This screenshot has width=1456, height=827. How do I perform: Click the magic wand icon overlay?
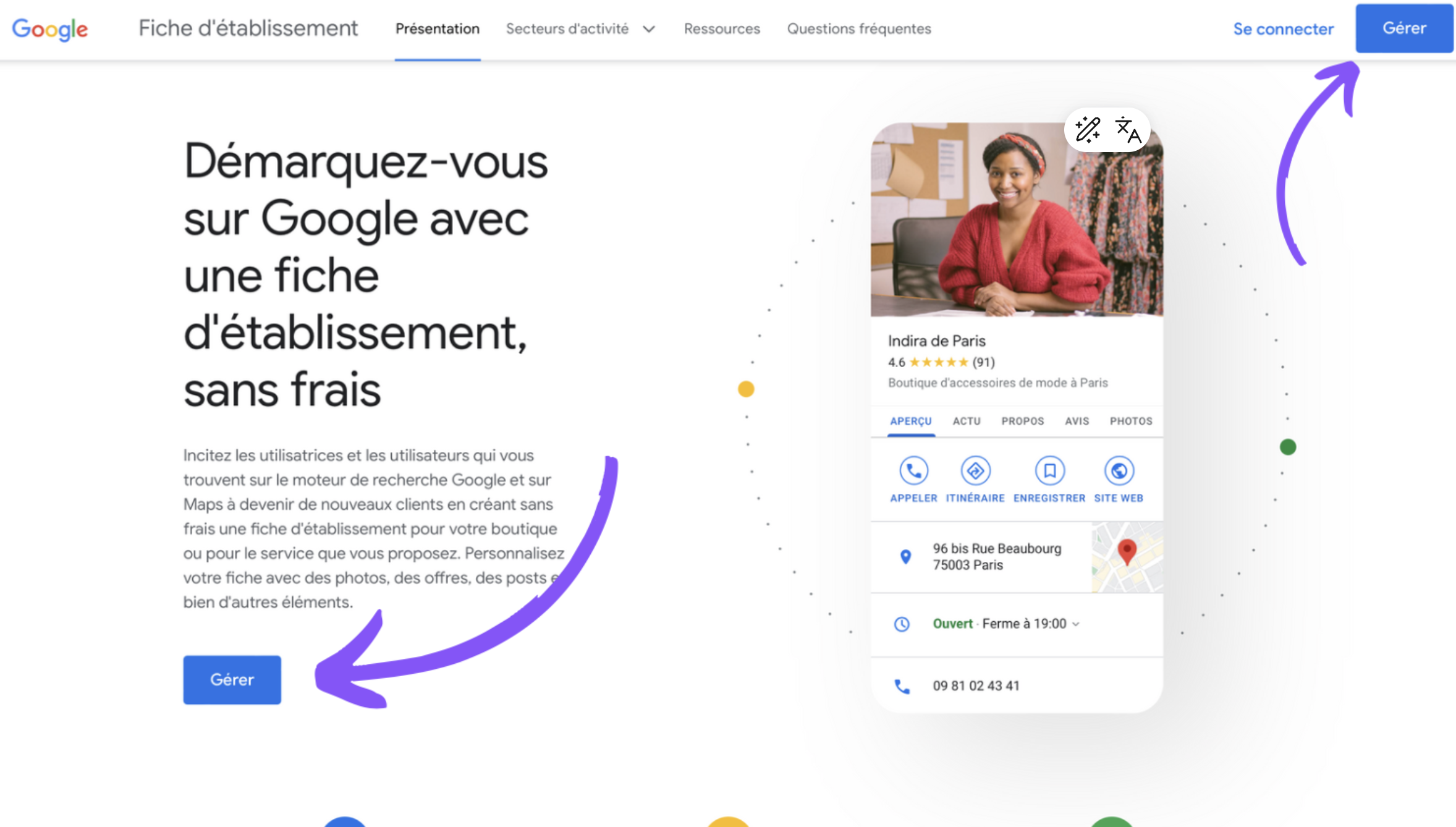1087,130
